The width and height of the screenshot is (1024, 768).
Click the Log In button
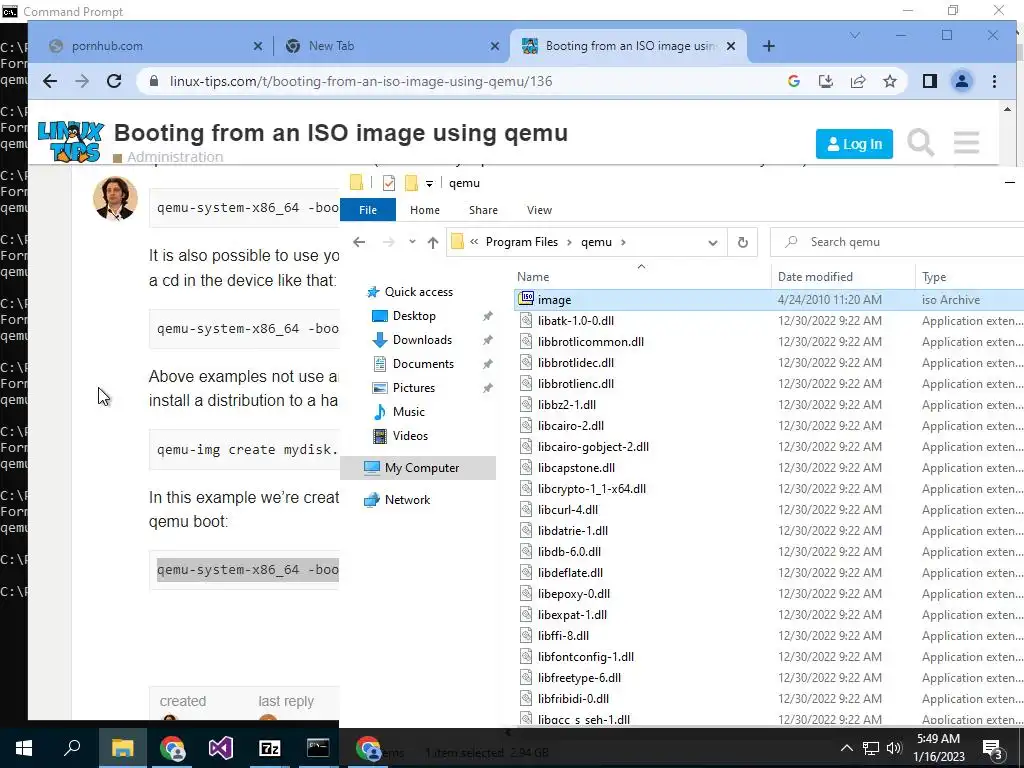tap(854, 144)
